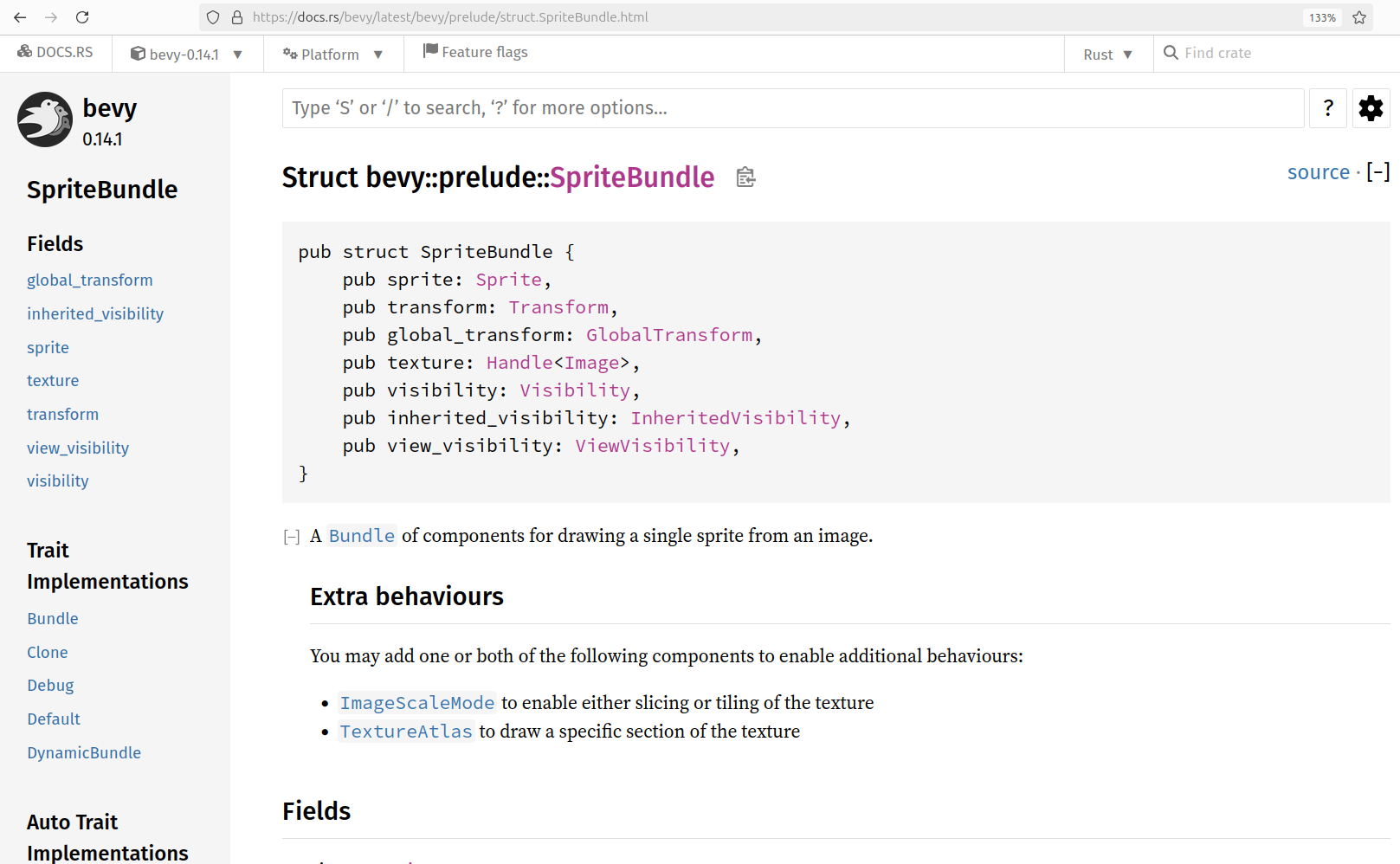Image resolution: width=1400 pixels, height=864 pixels.
Task: Open rustdoc settings with the gear icon
Action: pos(1371,108)
